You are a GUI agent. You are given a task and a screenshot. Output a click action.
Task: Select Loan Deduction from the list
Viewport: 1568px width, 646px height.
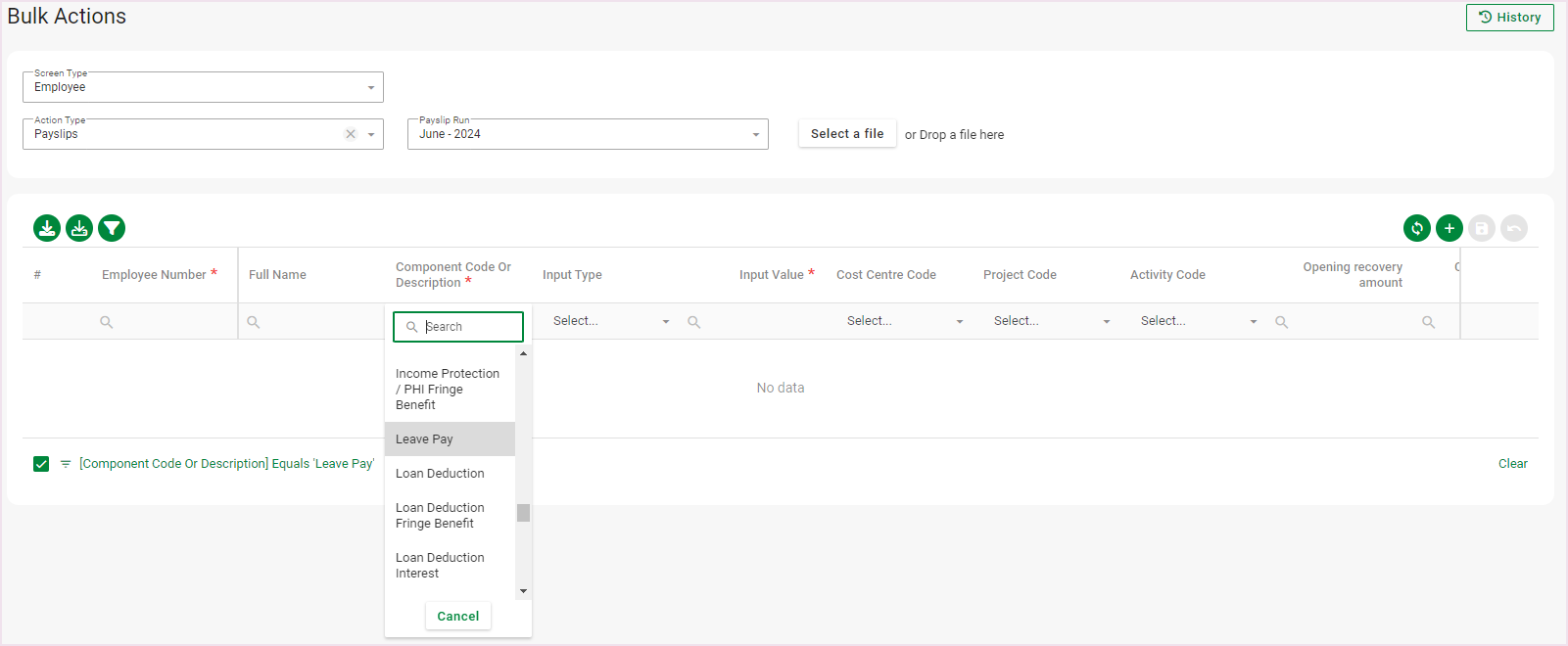point(440,474)
